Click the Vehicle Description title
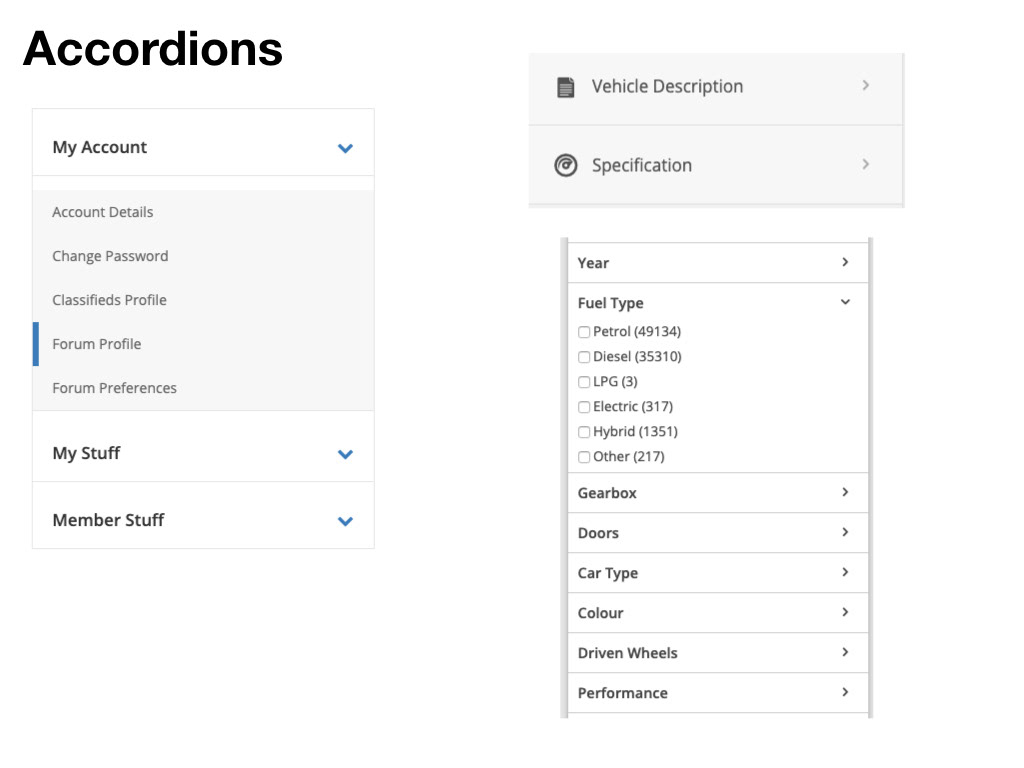 point(667,87)
